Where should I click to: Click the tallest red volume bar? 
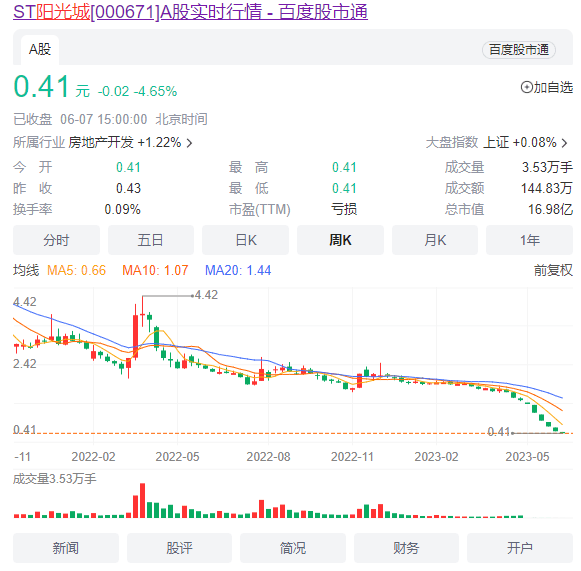[x=142, y=500]
